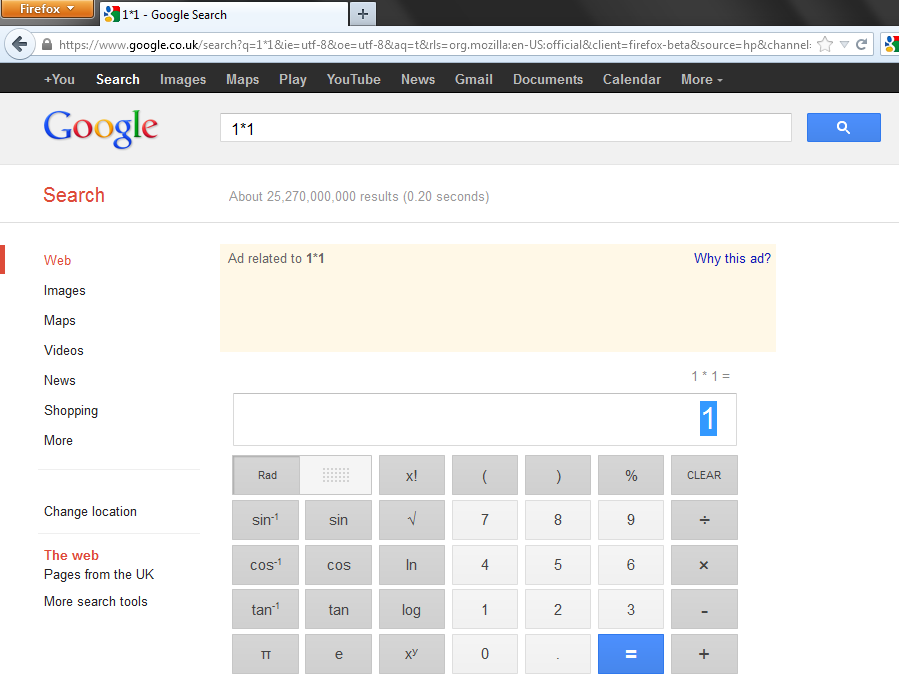This screenshot has width=899, height=693.
Task: Click the blue equals key
Action: click(x=631, y=654)
